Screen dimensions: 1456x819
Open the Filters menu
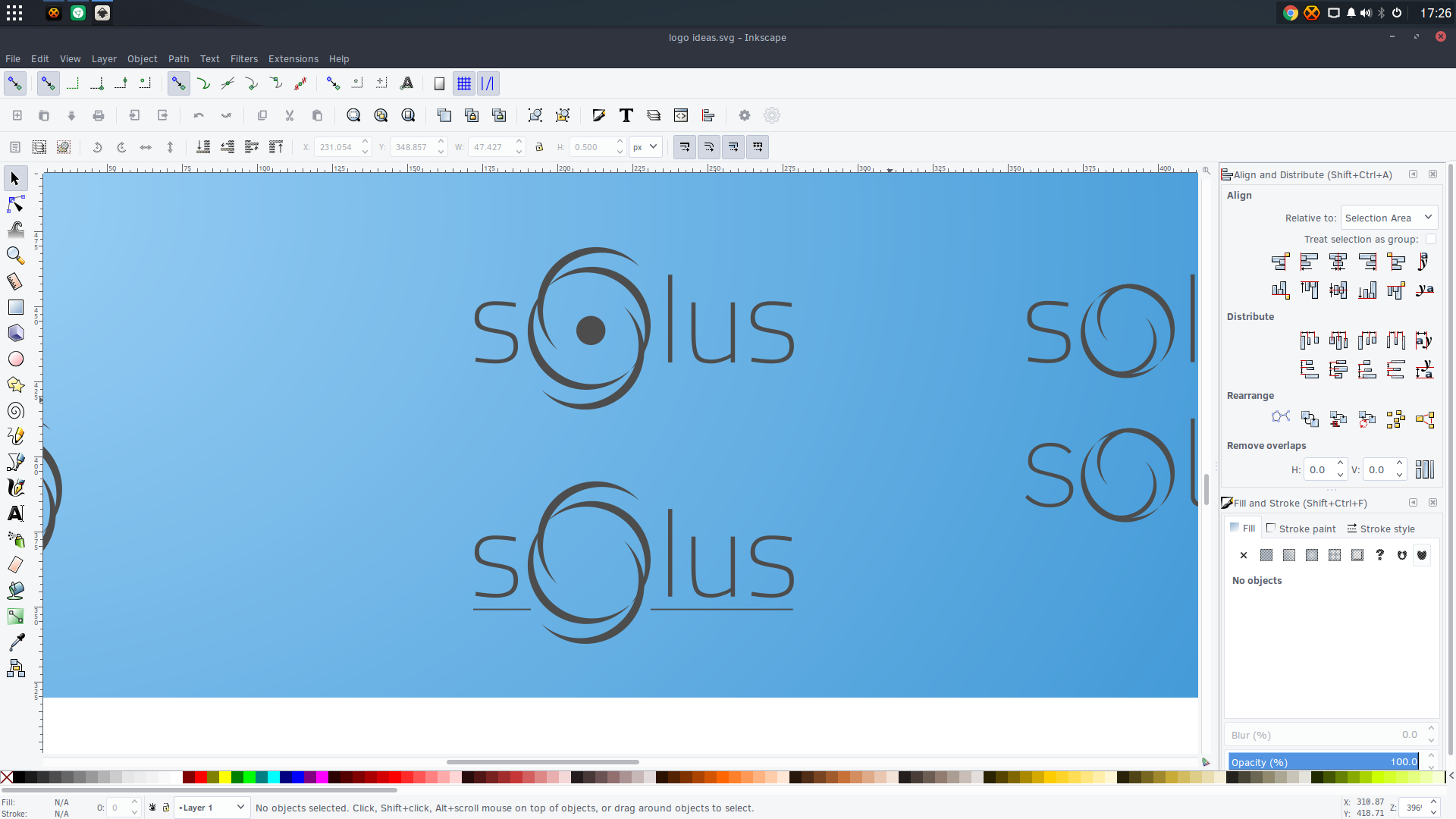pyautogui.click(x=244, y=59)
